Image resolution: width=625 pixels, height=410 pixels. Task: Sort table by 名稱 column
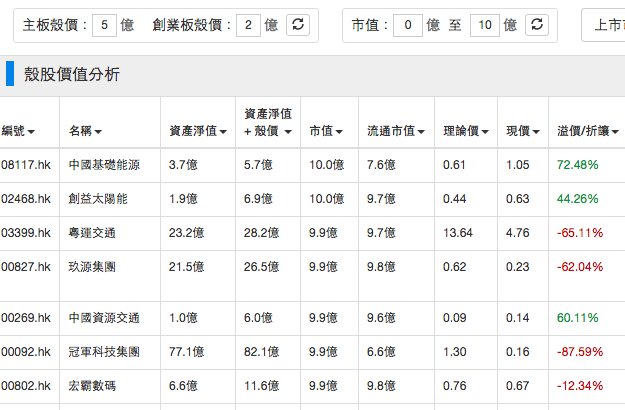click(x=85, y=131)
